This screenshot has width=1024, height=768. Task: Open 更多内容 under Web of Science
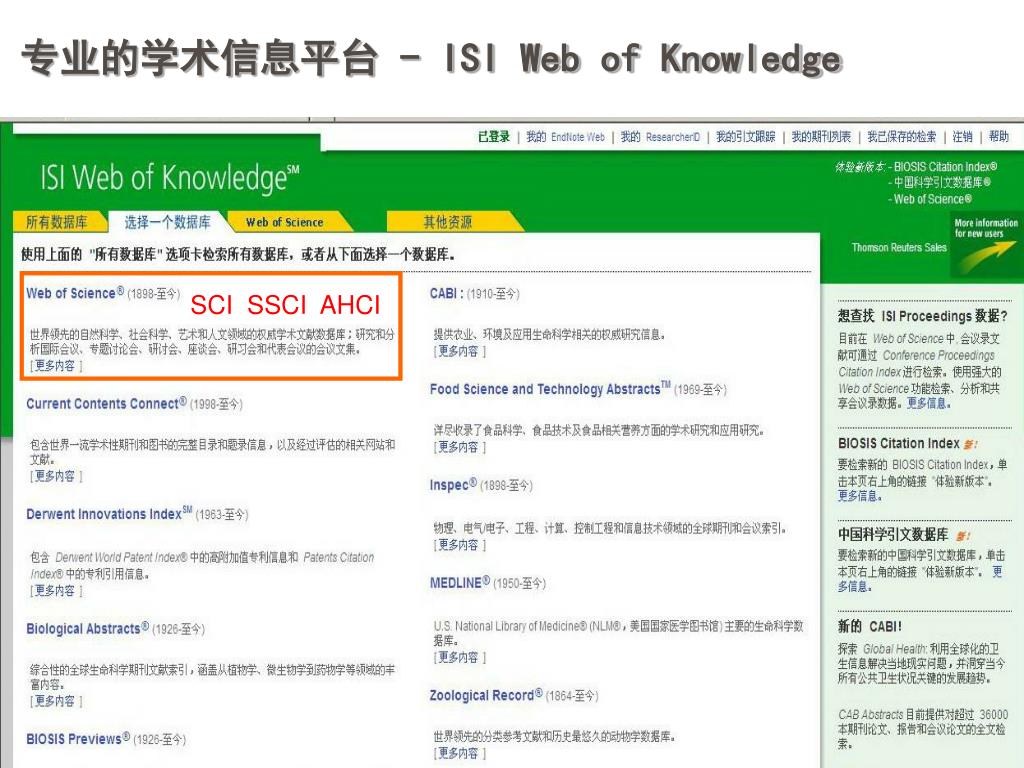pyautogui.click(x=55, y=366)
